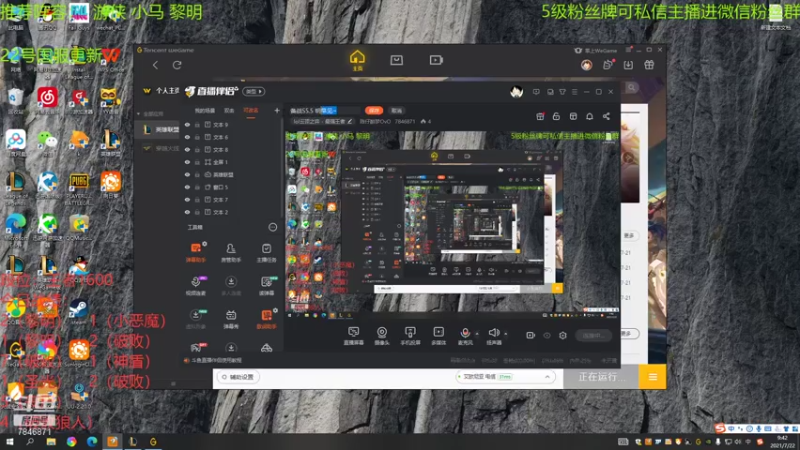Collapse the 全部应用 app list
The height and width of the screenshot is (450, 800).
[138, 114]
